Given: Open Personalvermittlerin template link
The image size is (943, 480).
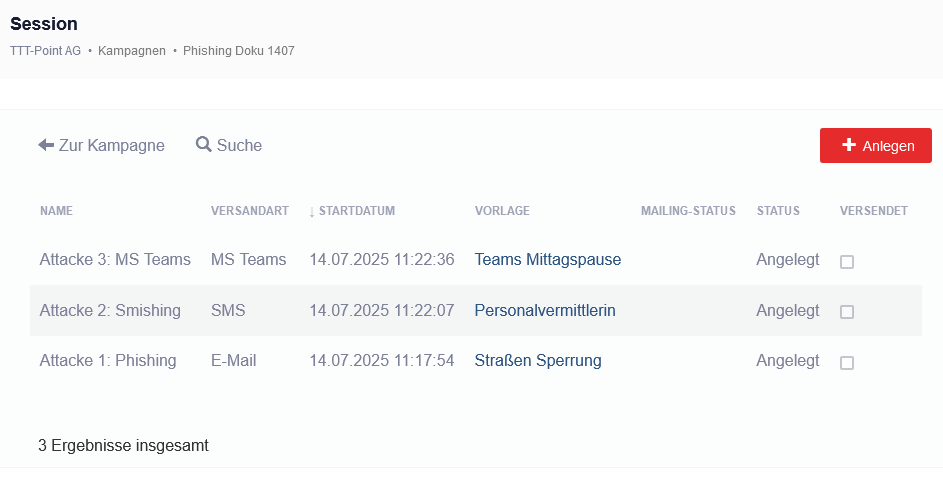Looking at the screenshot, I should [x=545, y=311].
